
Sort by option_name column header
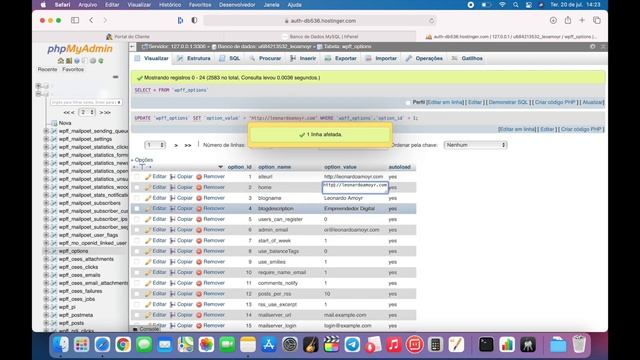274,167
